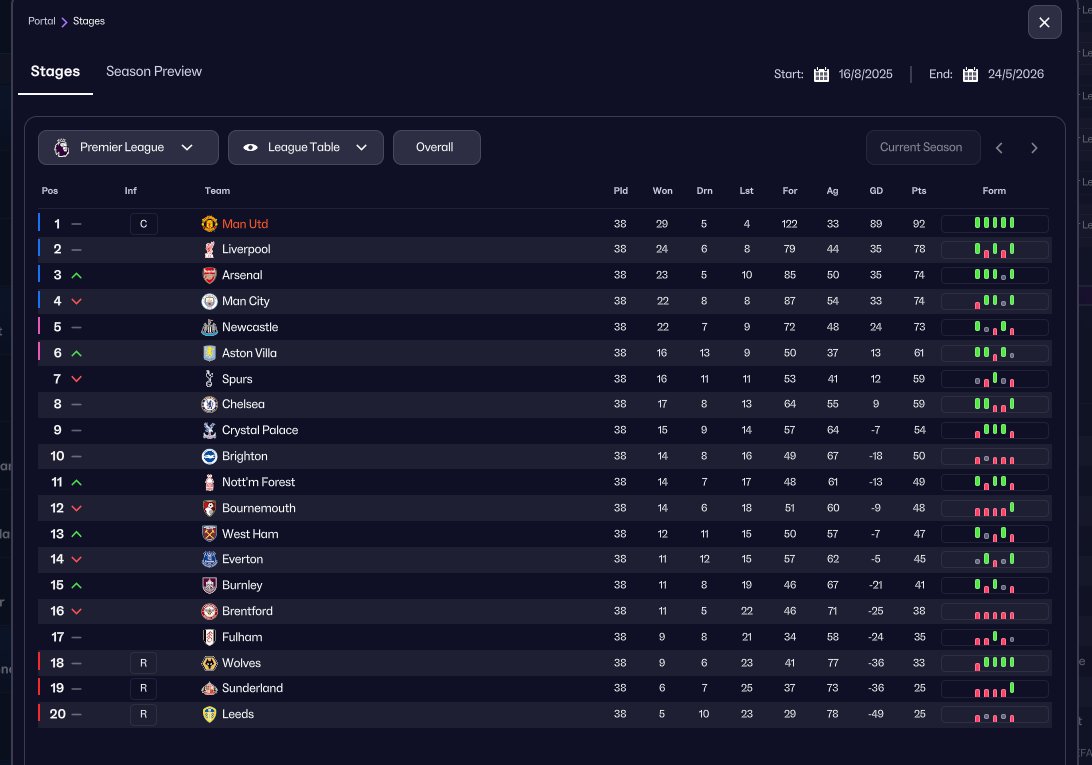Click the Current Season button
This screenshot has height=765, width=1092.
coord(921,147)
